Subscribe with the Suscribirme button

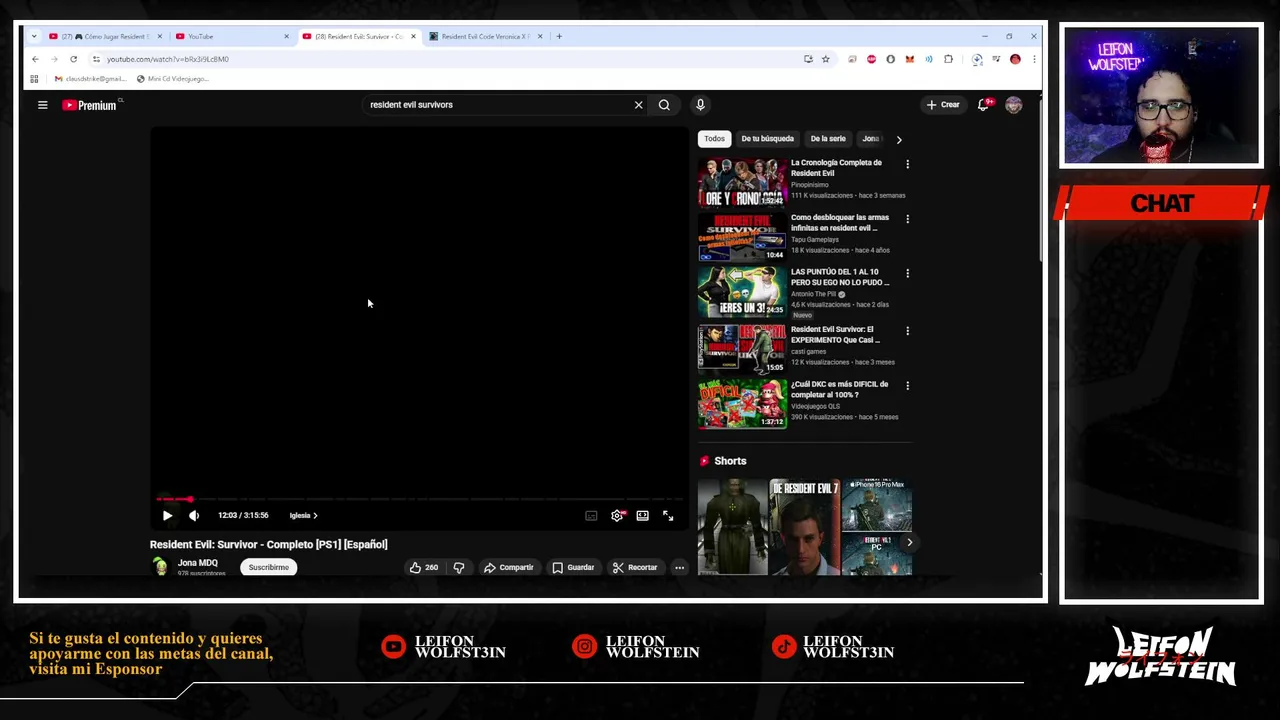click(x=268, y=568)
